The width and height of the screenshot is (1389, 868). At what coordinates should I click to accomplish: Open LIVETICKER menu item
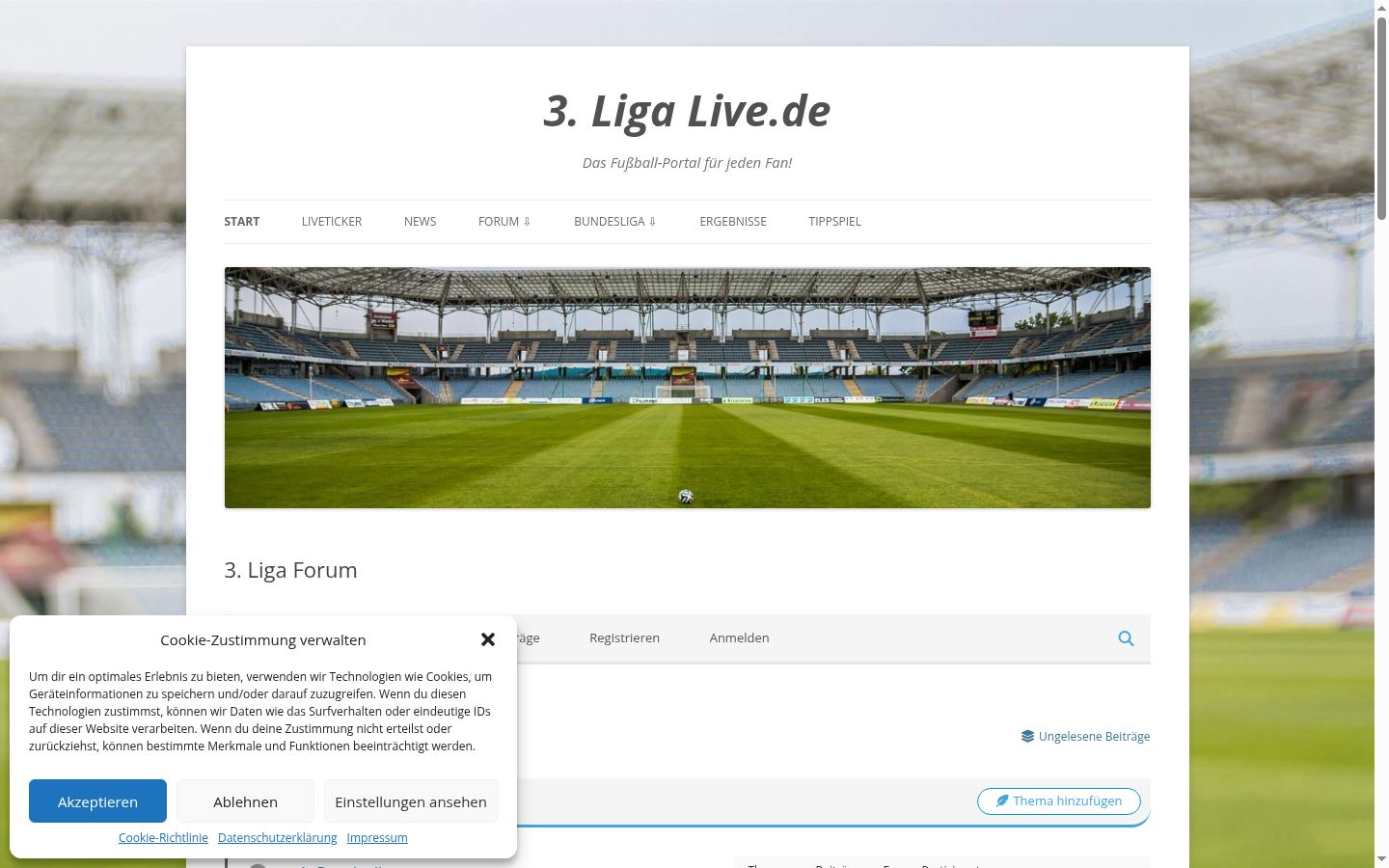(332, 221)
